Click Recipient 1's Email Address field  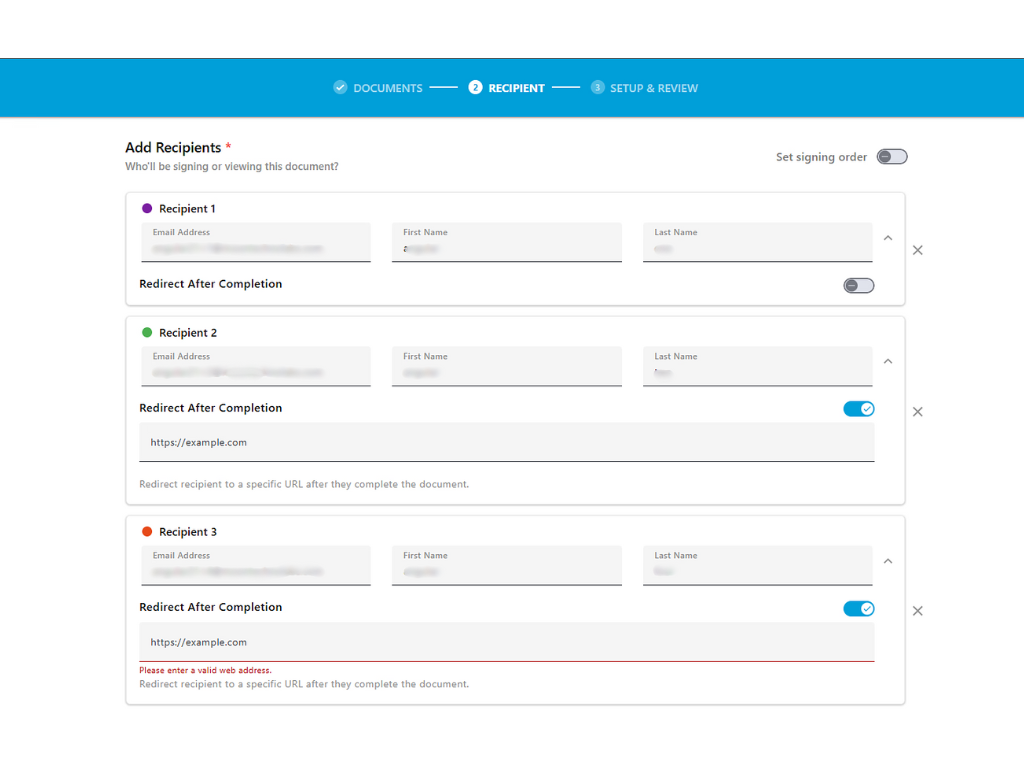pos(256,245)
